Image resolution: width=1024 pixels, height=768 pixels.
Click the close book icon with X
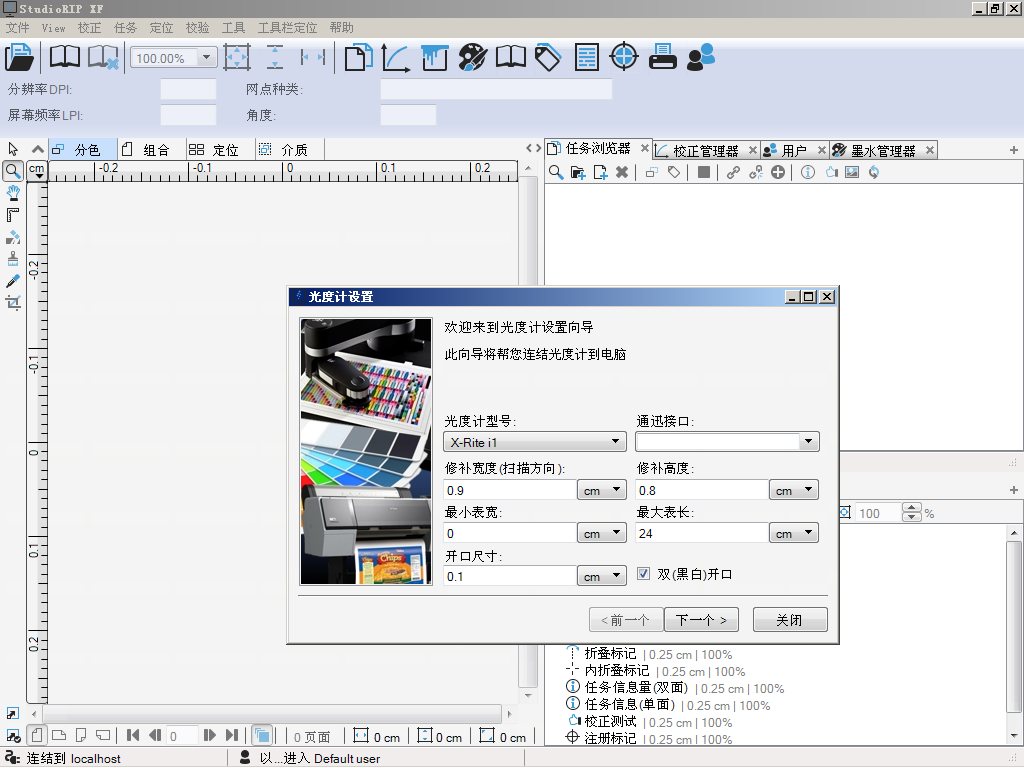103,57
